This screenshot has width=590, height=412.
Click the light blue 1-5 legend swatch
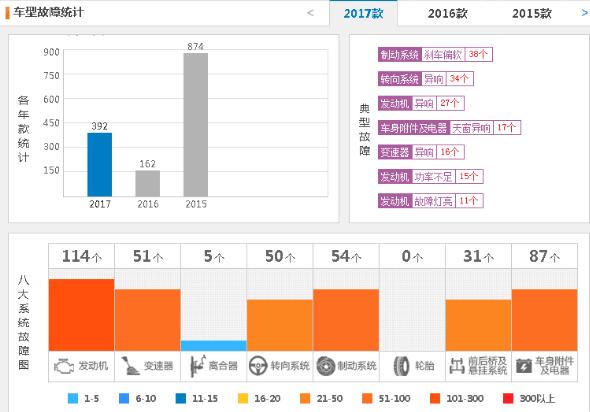coord(73,398)
